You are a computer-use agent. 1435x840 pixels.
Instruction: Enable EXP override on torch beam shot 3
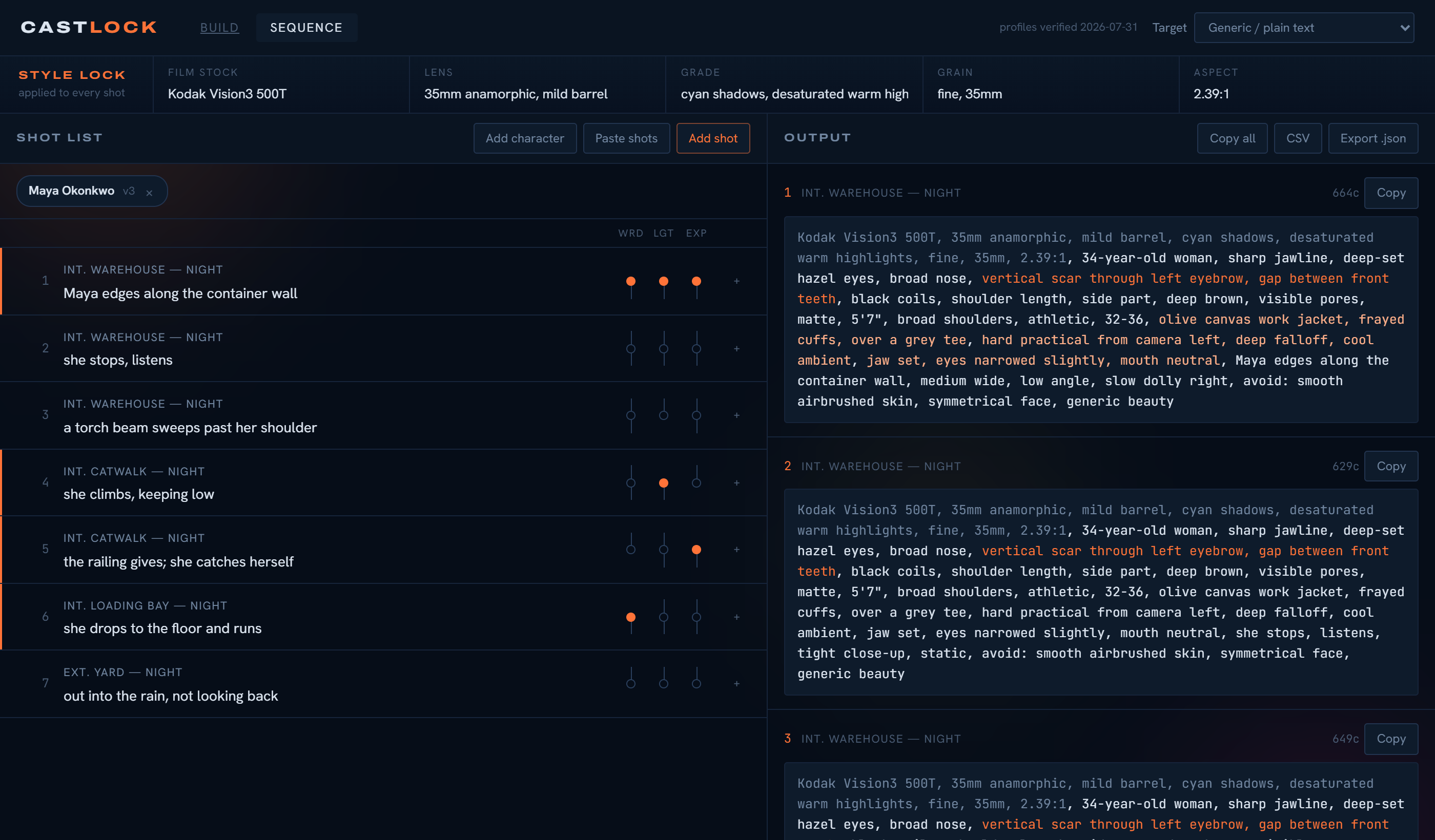point(696,415)
